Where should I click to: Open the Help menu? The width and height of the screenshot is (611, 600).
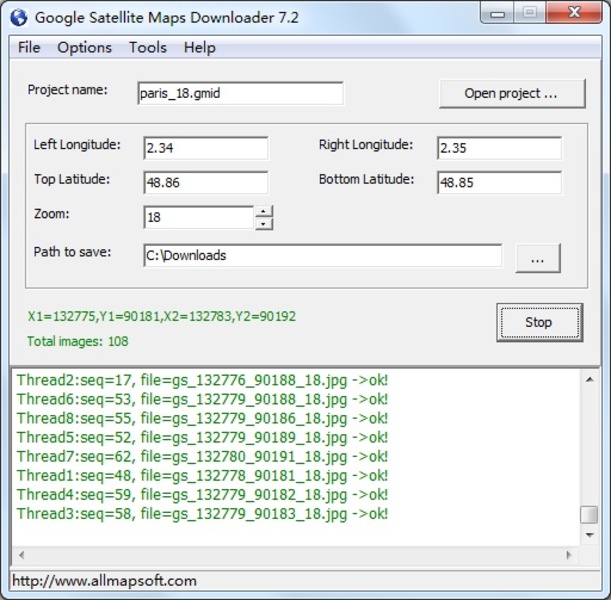coord(200,48)
